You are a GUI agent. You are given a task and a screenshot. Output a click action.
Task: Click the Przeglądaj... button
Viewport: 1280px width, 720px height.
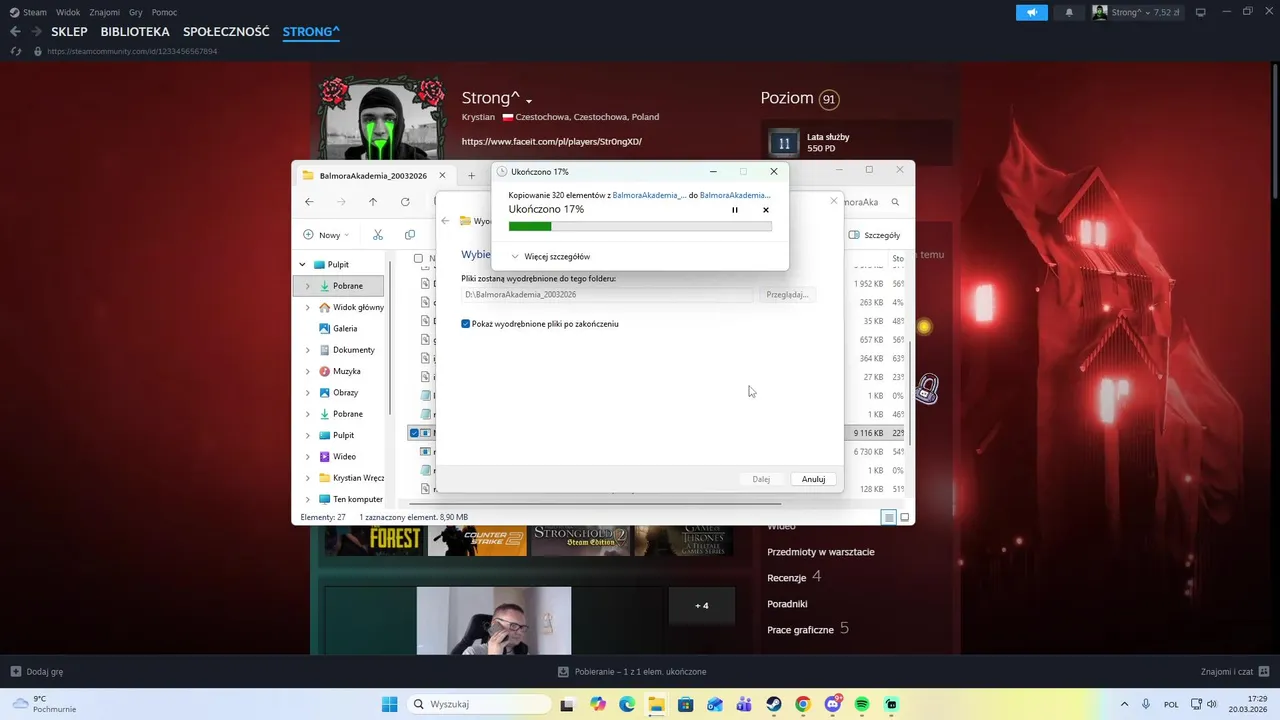[x=786, y=295]
